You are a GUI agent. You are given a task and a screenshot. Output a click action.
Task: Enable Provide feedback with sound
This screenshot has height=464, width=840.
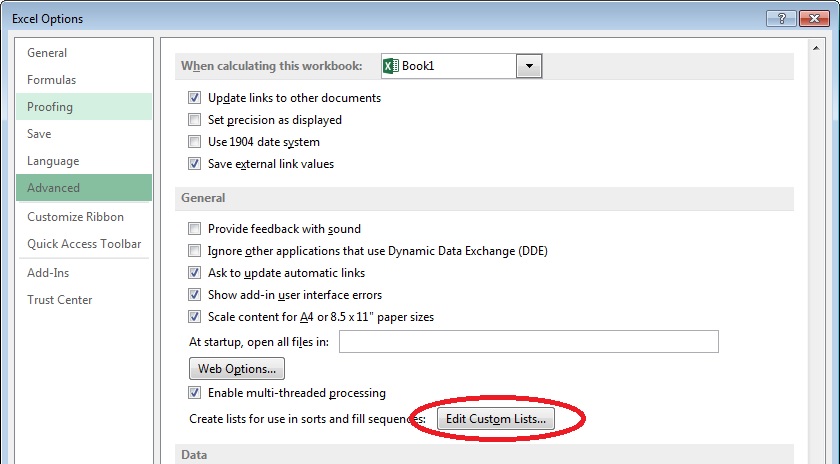tap(194, 229)
